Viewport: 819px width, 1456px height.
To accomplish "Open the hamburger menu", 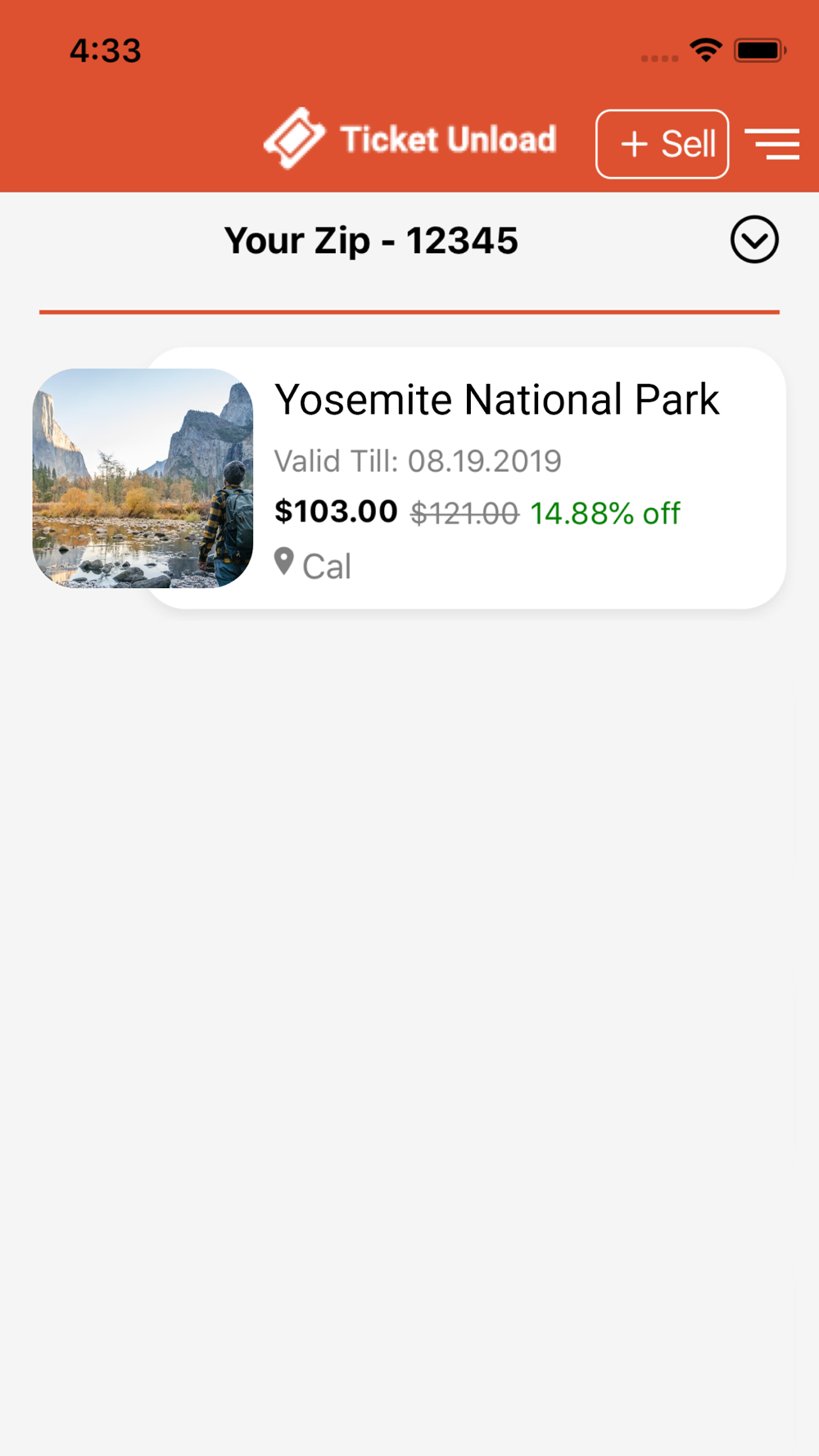I will tap(772, 144).
